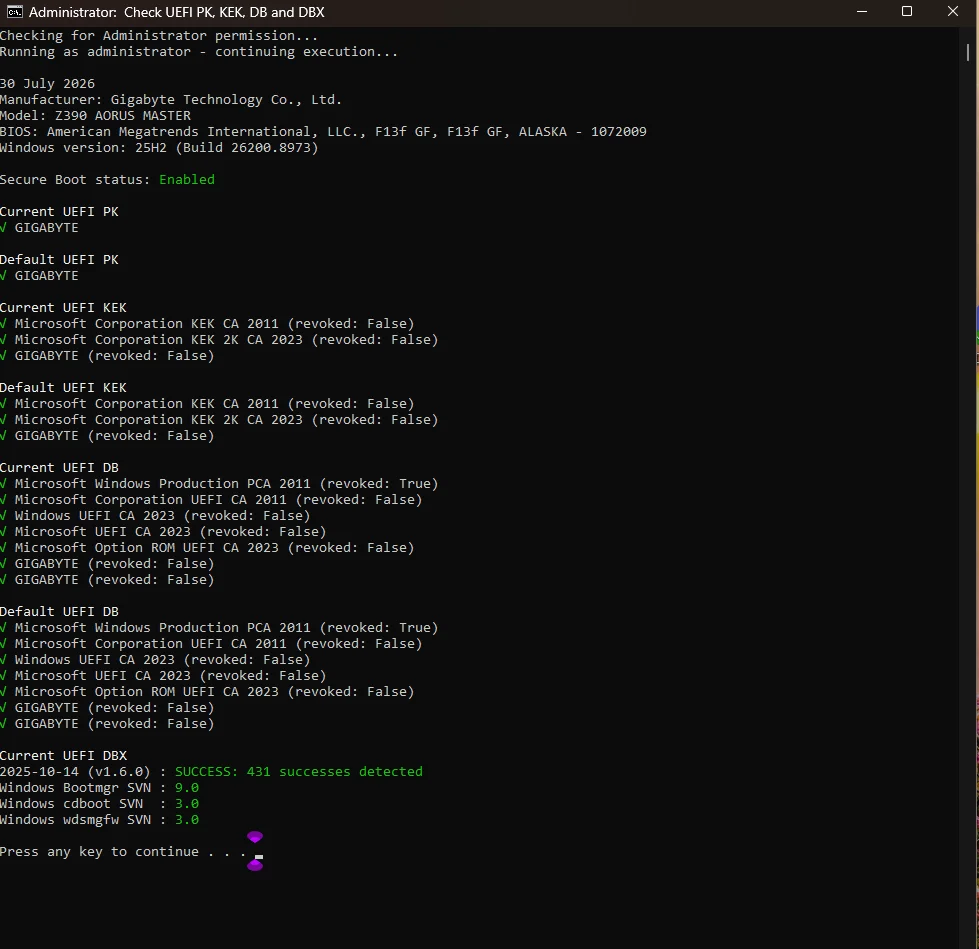Maximize the Administrator console window
This screenshot has height=949, width=979.
click(x=907, y=12)
